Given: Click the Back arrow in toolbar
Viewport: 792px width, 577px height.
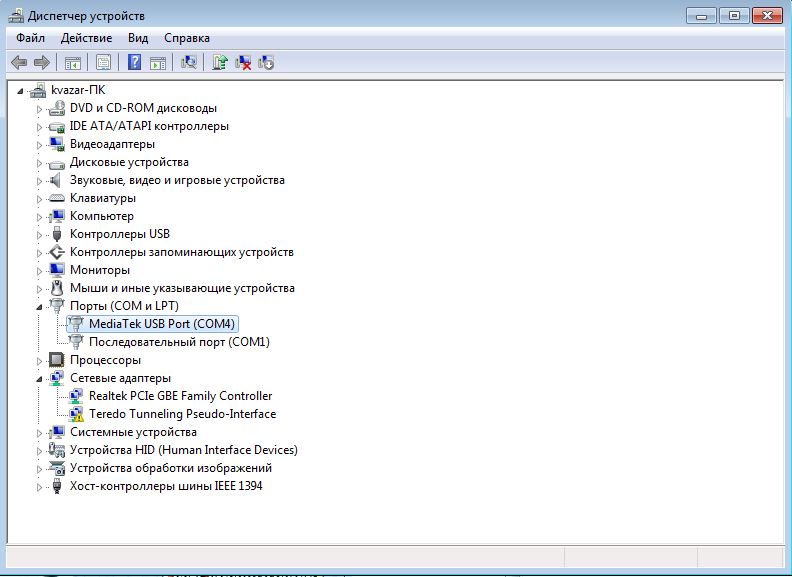Looking at the screenshot, I should click(19, 62).
